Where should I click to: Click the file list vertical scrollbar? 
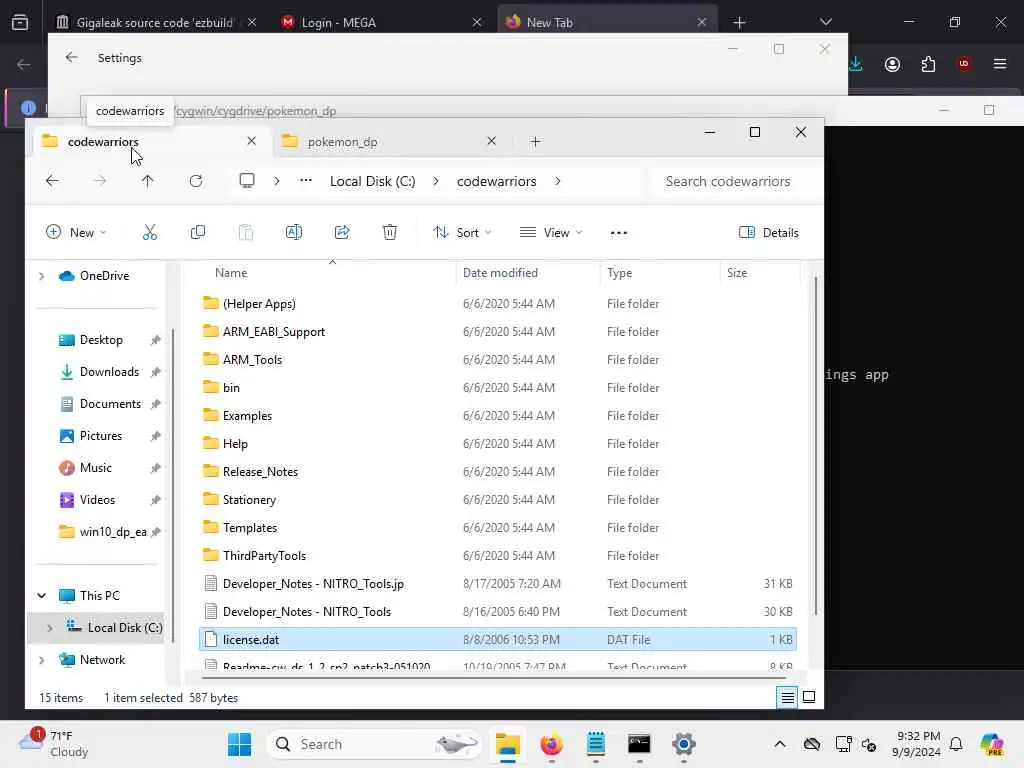[x=816, y=446]
